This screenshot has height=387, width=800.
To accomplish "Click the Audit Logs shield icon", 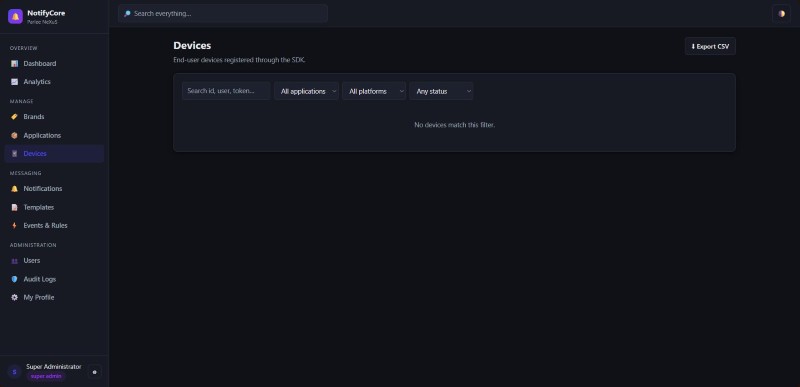I will tap(14, 279).
